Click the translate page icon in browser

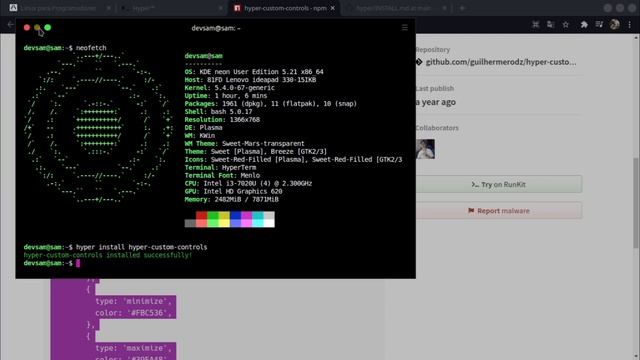(x=551, y=24)
